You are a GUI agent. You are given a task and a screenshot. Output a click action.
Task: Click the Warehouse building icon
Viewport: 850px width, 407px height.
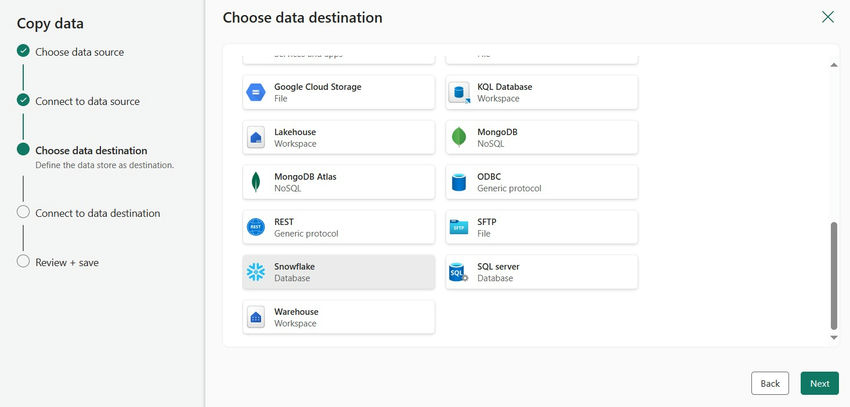click(x=256, y=317)
